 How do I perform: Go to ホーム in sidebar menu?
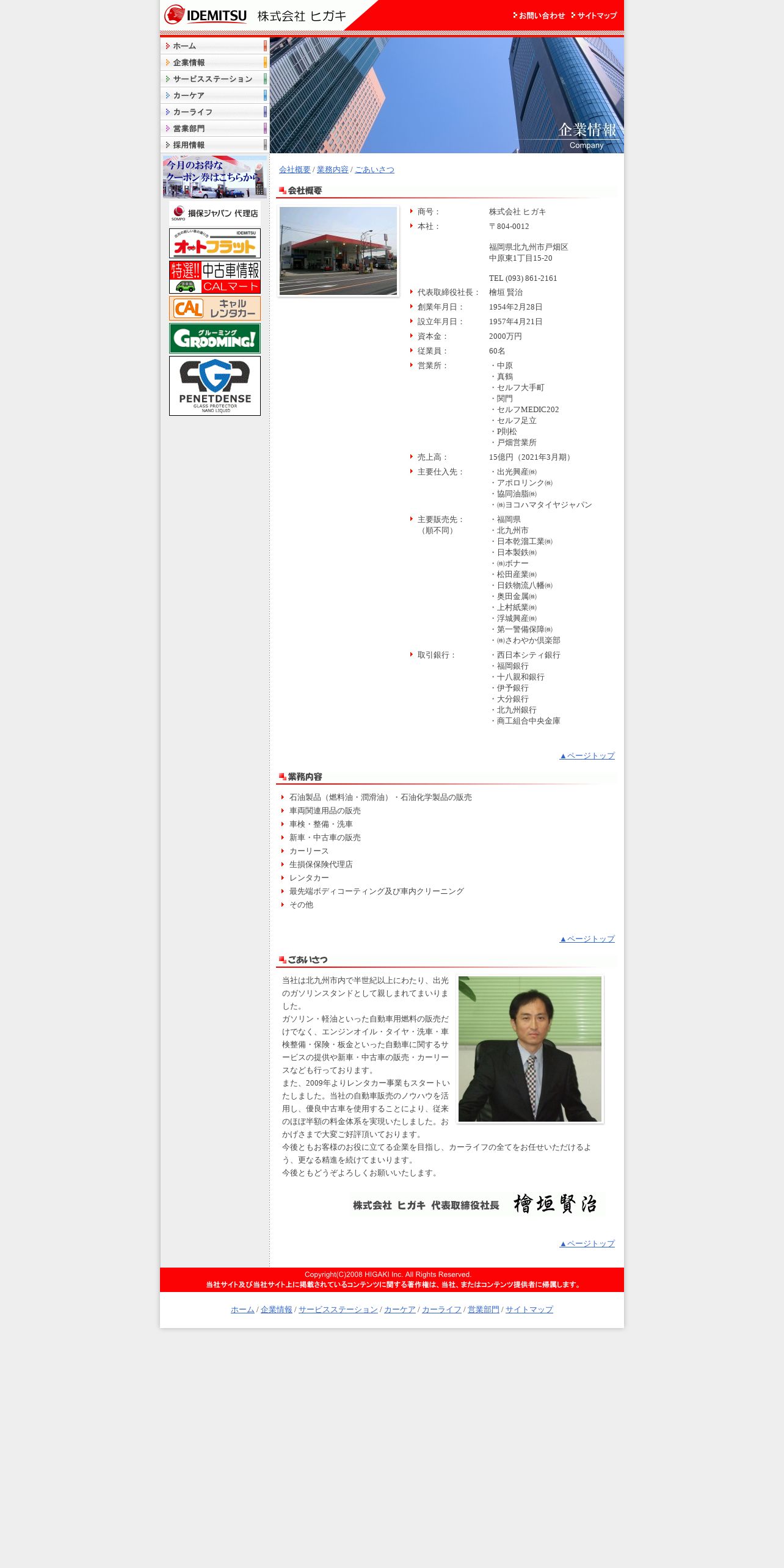pos(214,46)
